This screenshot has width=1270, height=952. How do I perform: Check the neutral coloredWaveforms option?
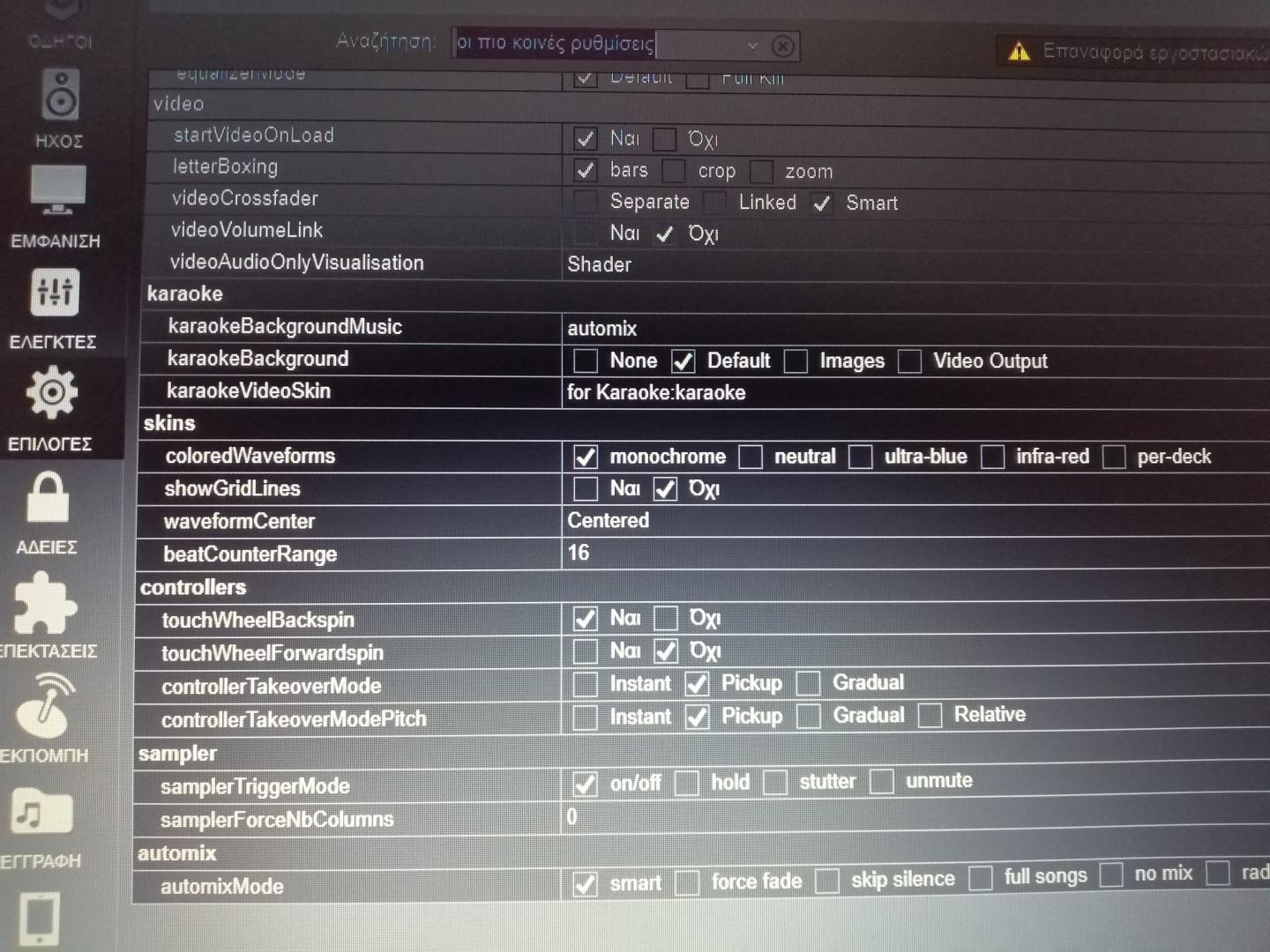(751, 457)
